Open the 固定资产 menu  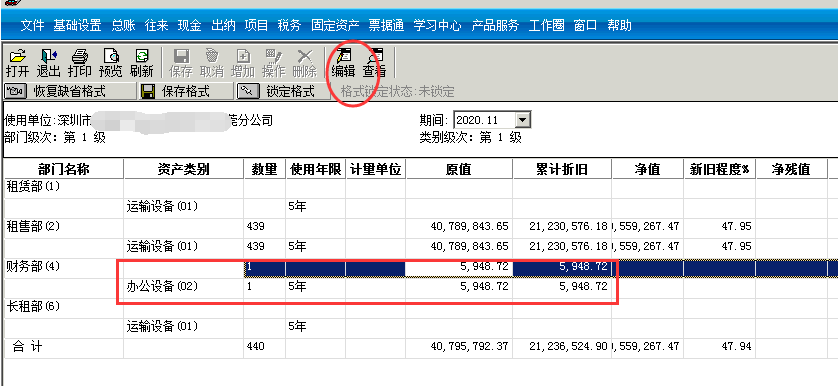tap(335, 25)
